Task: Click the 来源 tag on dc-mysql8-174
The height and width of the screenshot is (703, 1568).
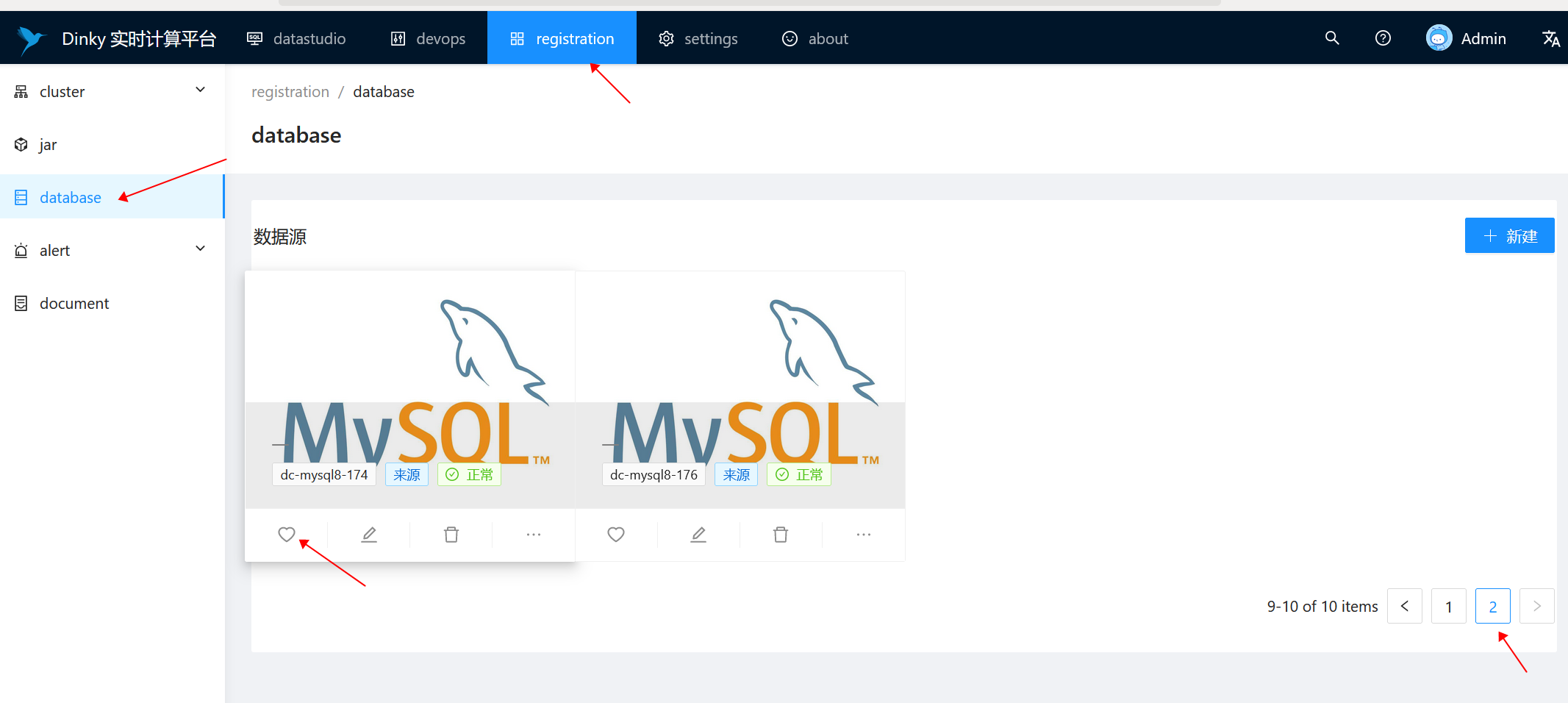Action: click(x=407, y=475)
